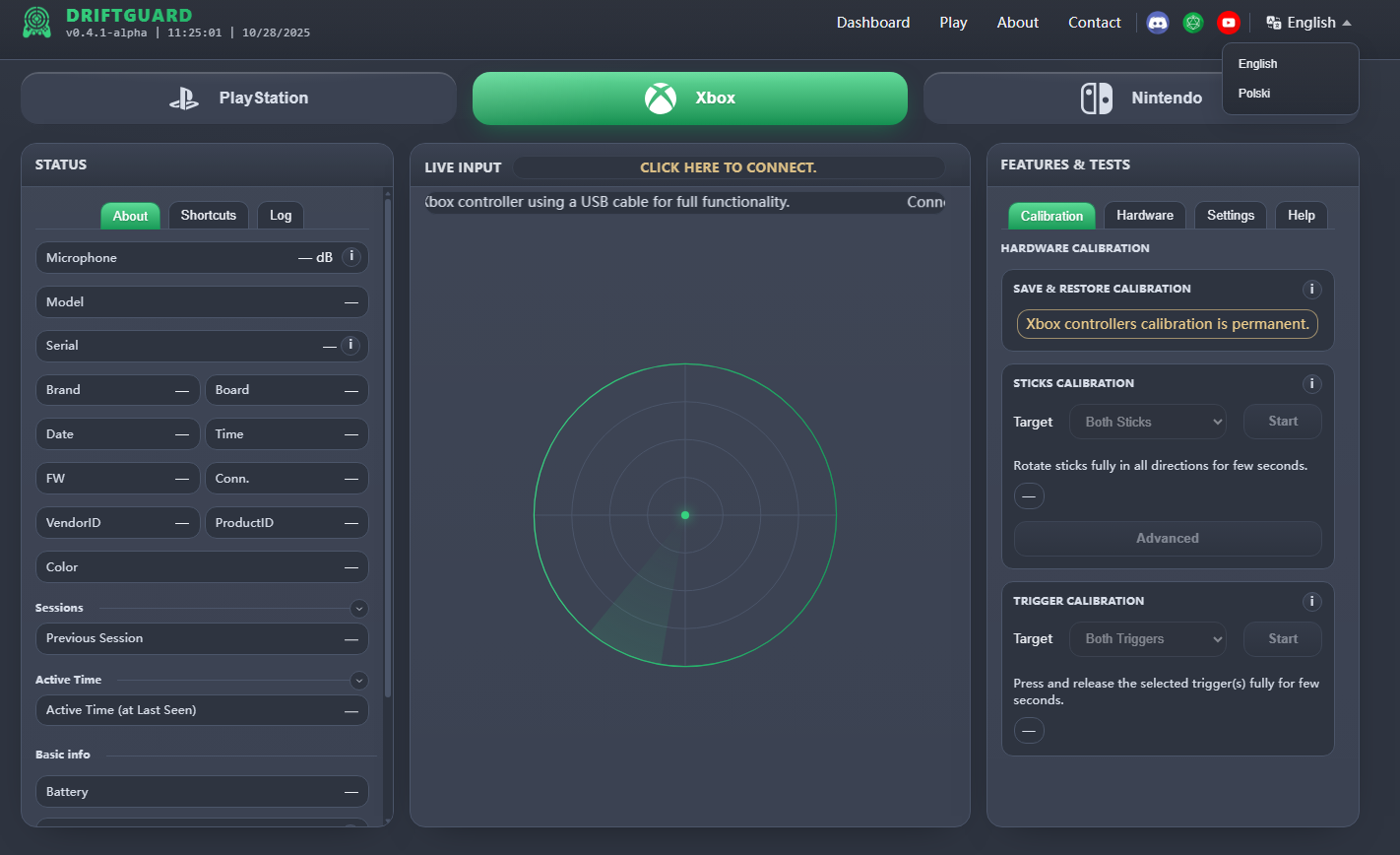This screenshot has width=1400, height=855.
Task: Click here to connect banner
Action: tap(729, 167)
